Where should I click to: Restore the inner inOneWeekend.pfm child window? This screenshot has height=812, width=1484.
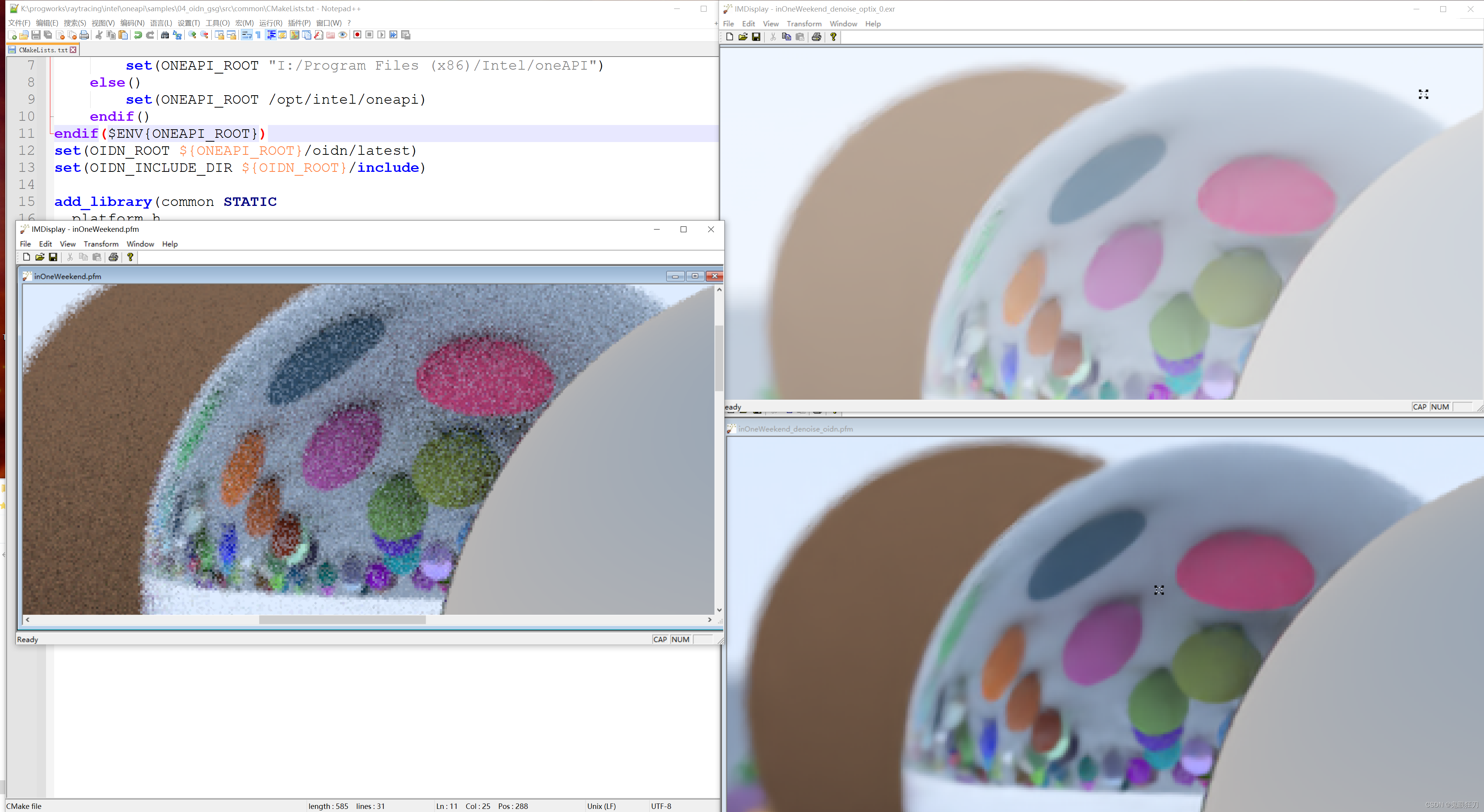695,276
